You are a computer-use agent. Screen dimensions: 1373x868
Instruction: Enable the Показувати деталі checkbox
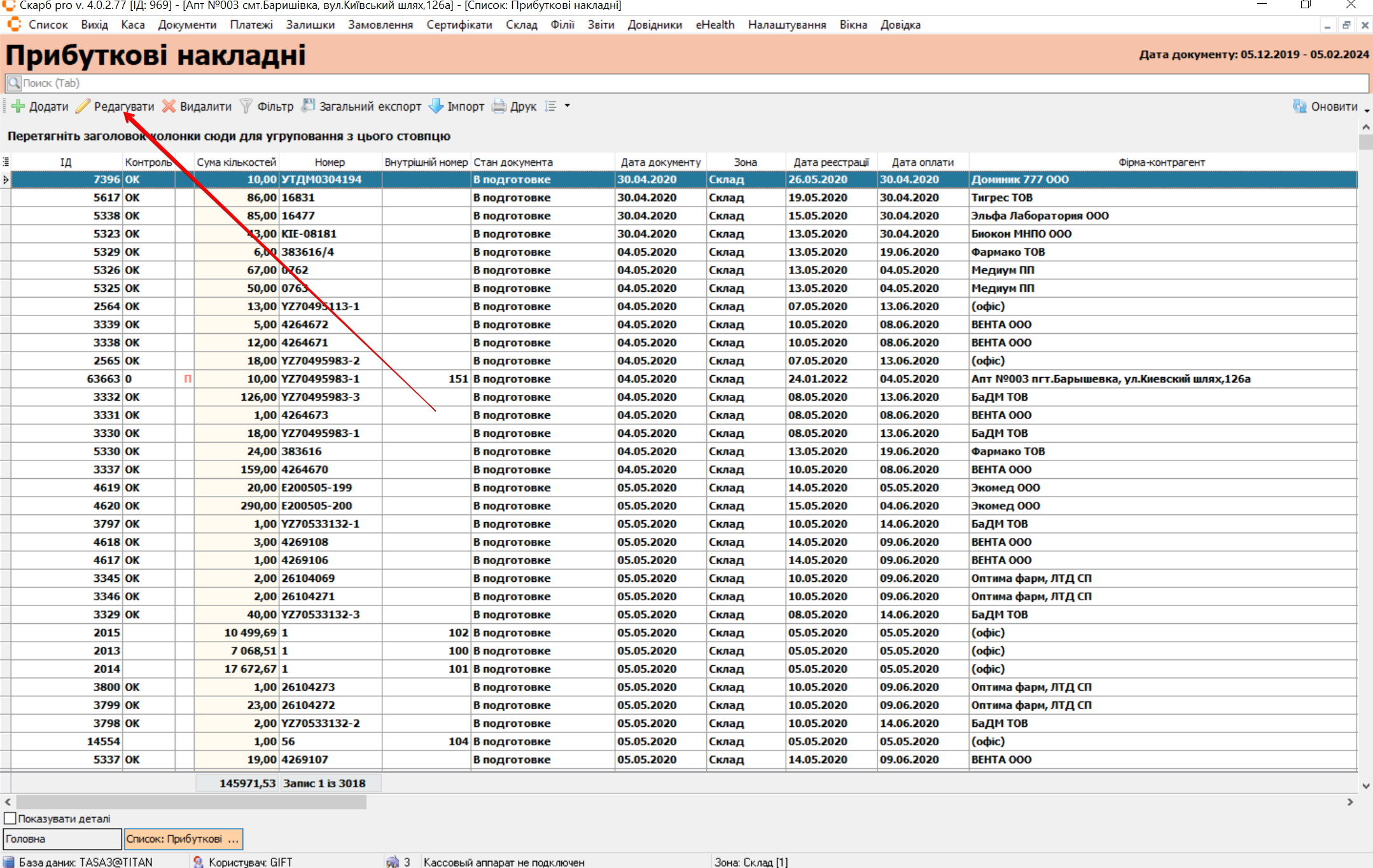pyautogui.click(x=10, y=818)
